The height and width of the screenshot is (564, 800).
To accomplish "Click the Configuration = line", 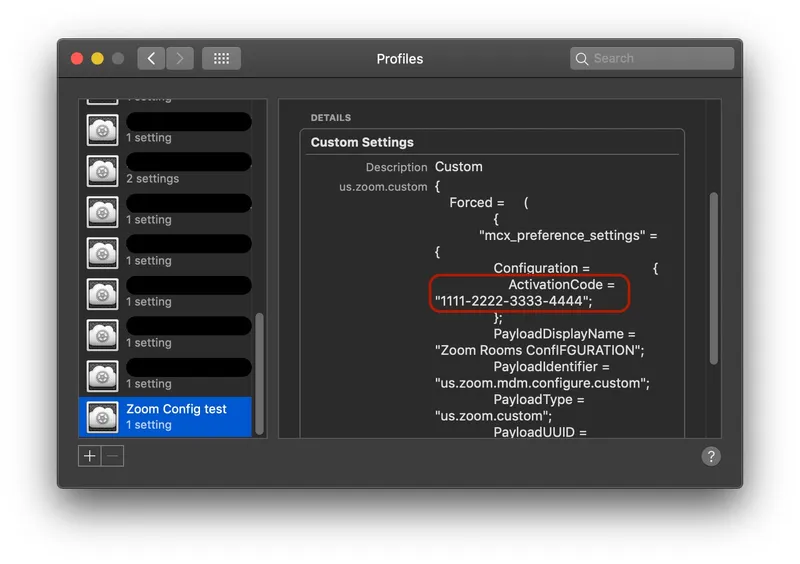I will pos(541,268).
